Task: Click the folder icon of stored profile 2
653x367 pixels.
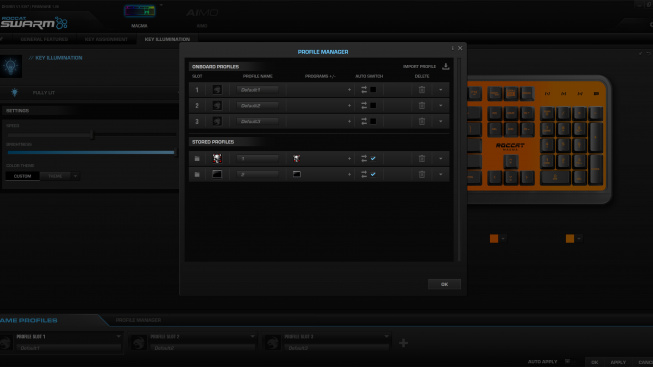Action: pyautogui.click(x=197, y=174)
